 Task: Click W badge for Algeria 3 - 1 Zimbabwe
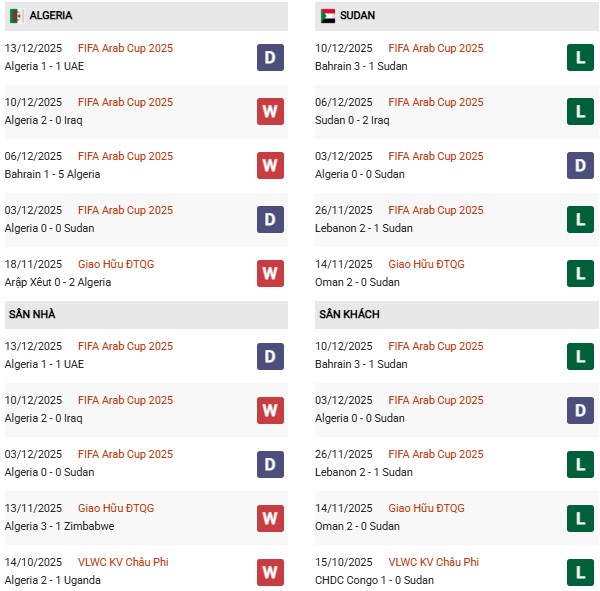click(x=270, y=517)
